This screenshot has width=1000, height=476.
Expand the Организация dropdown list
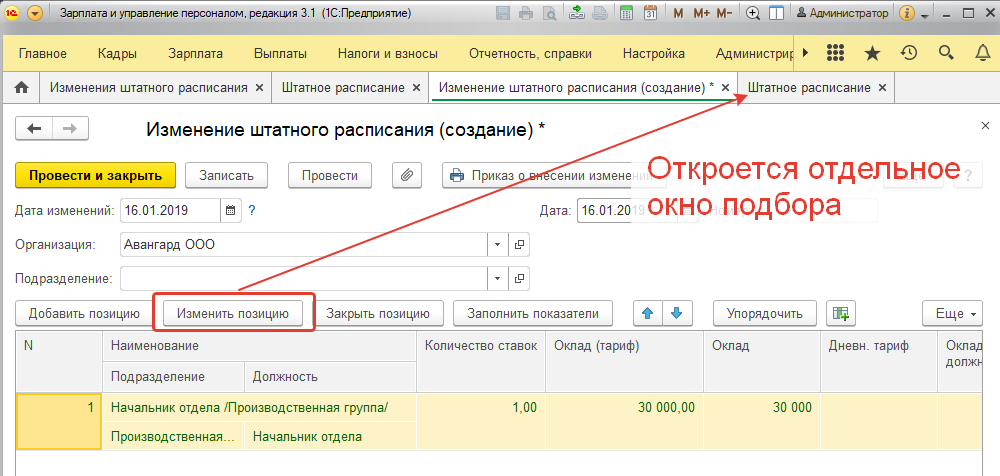[498, 244]
